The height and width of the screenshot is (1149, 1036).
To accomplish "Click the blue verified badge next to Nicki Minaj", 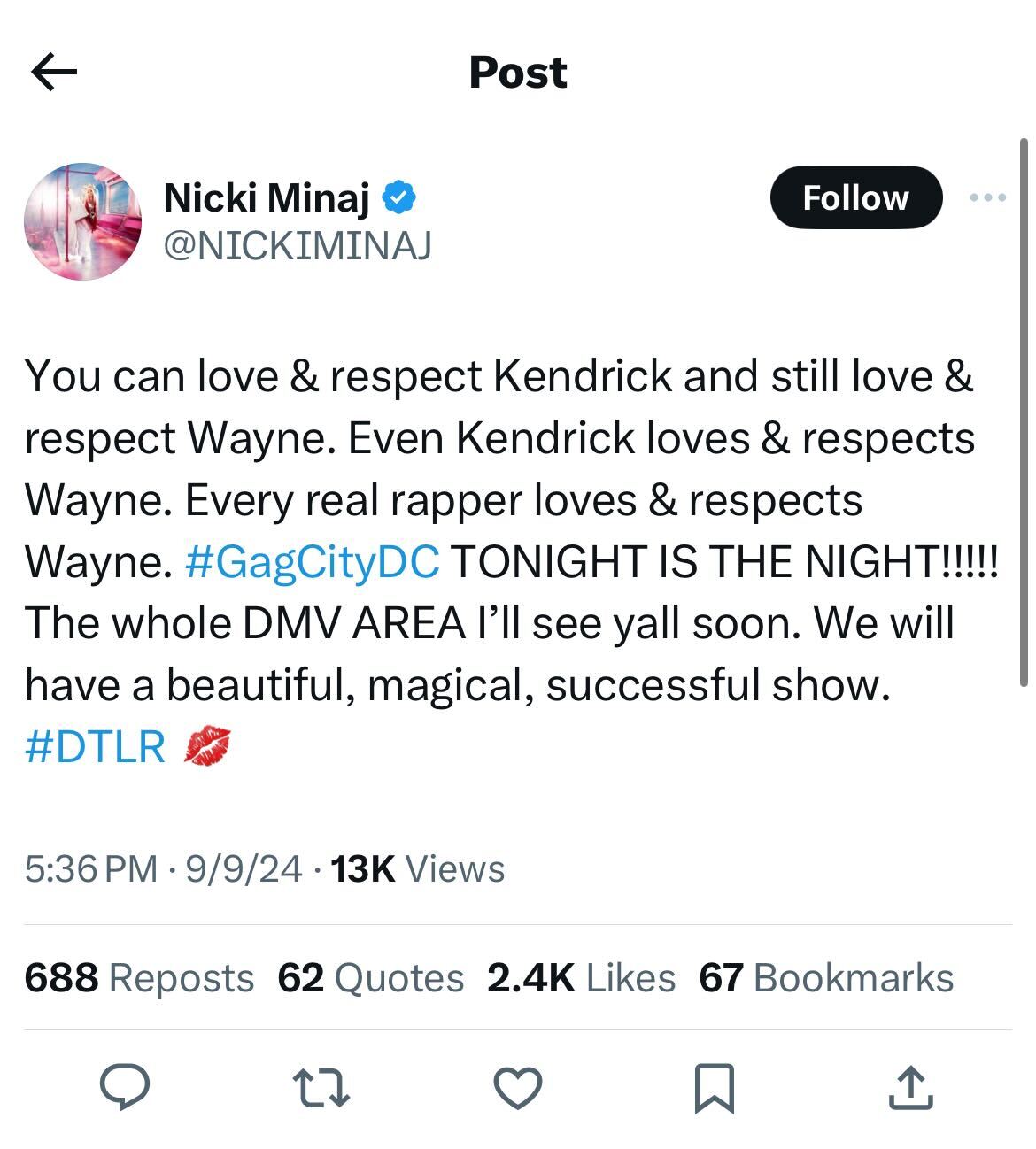I will pos(400,197).
